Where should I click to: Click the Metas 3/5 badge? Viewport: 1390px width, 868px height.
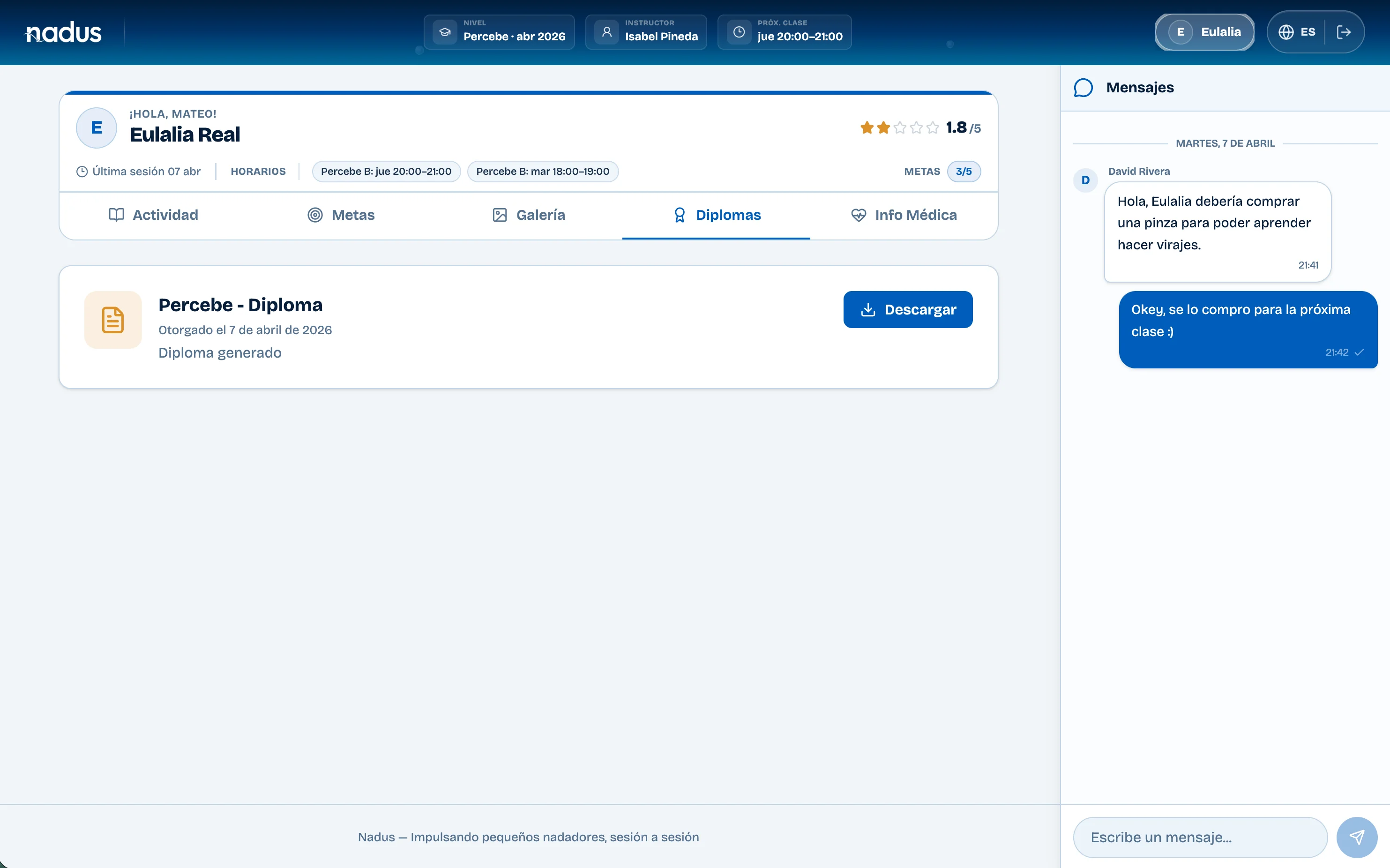point(963,172)
